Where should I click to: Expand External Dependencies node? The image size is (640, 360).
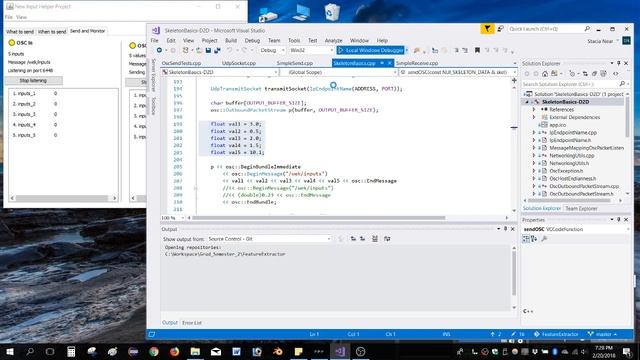tap(534, 117)
